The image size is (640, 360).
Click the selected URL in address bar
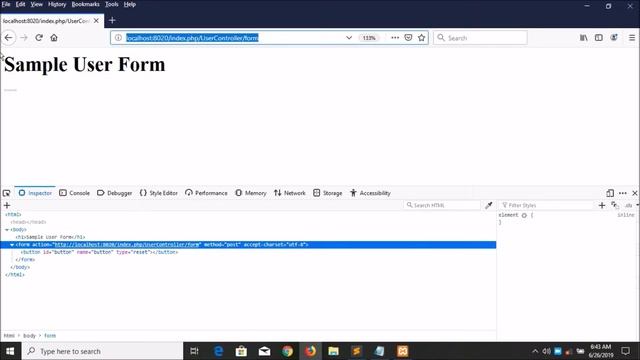pos(192,38)
